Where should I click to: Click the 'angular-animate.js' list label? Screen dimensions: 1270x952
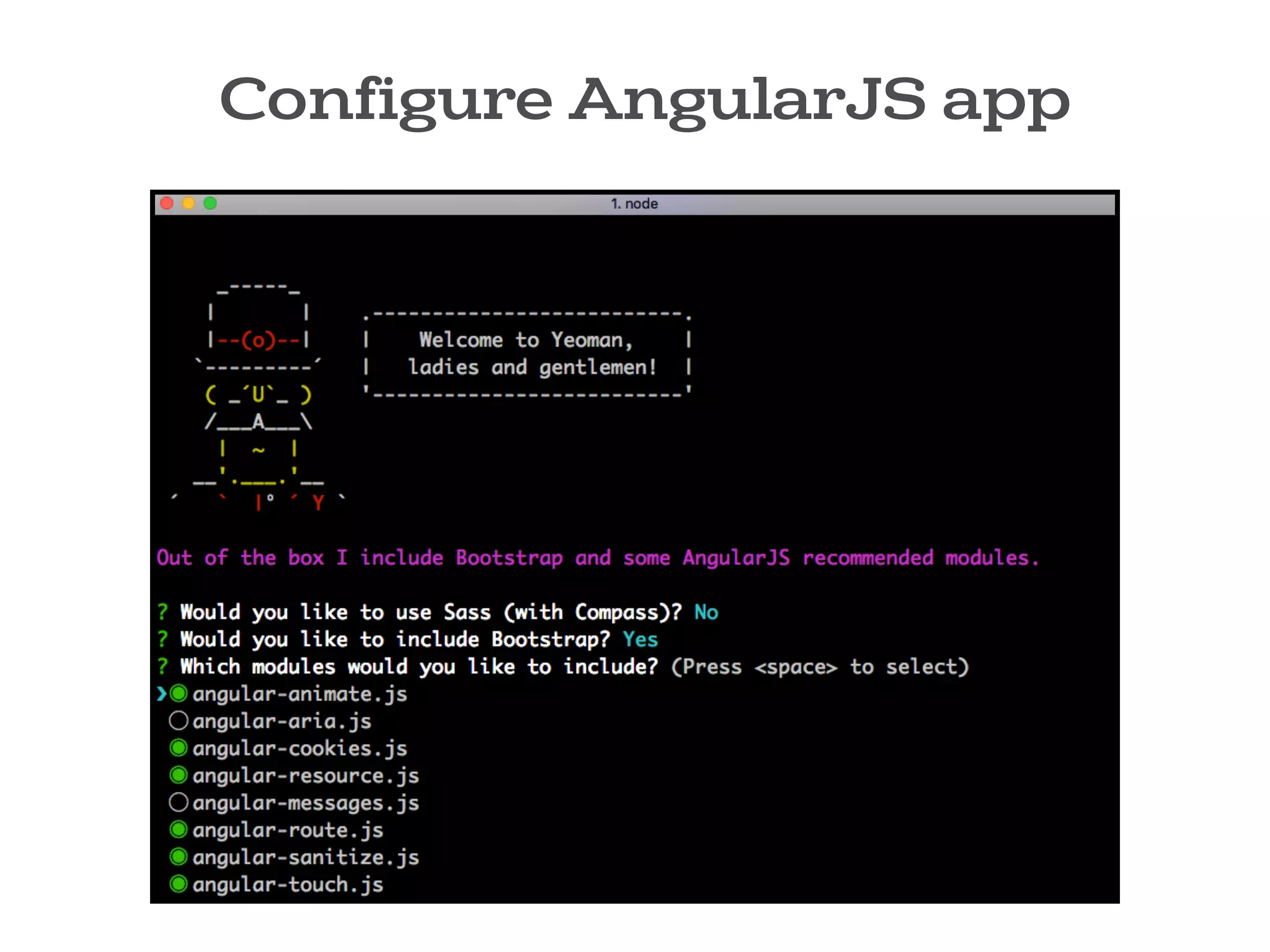tap(300, 695)
